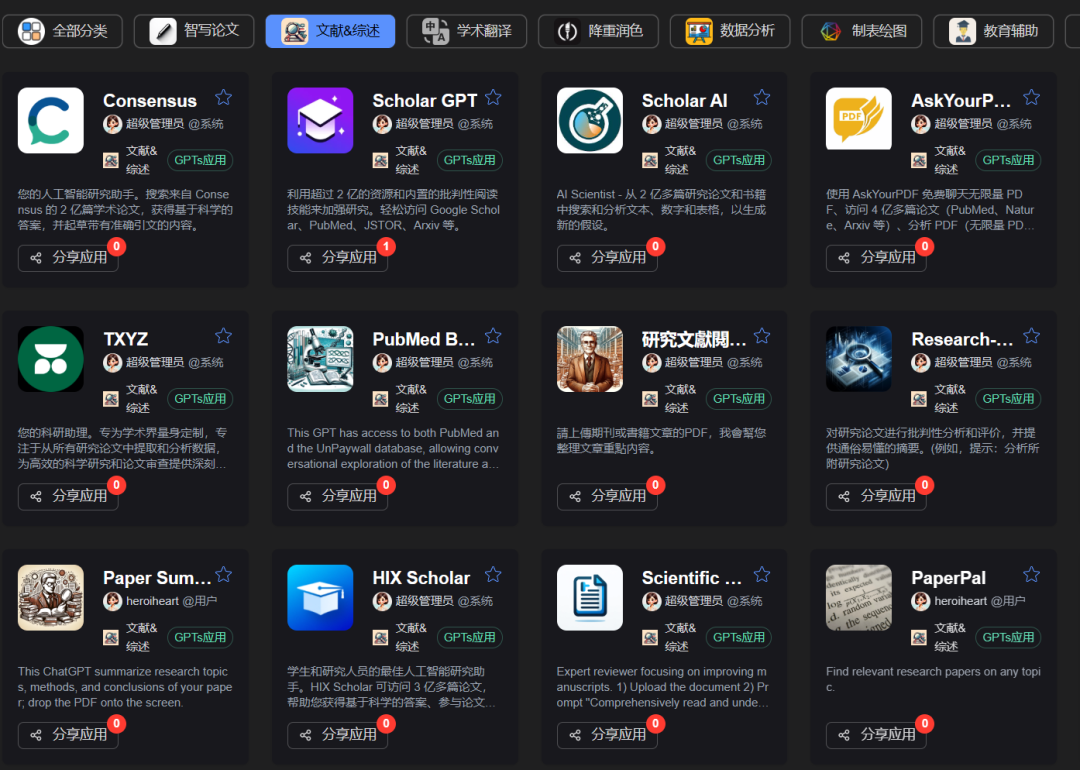1080x770 pixels.
Task: Switch to the 学术翻译 category tab
Action: pos(466,31)
